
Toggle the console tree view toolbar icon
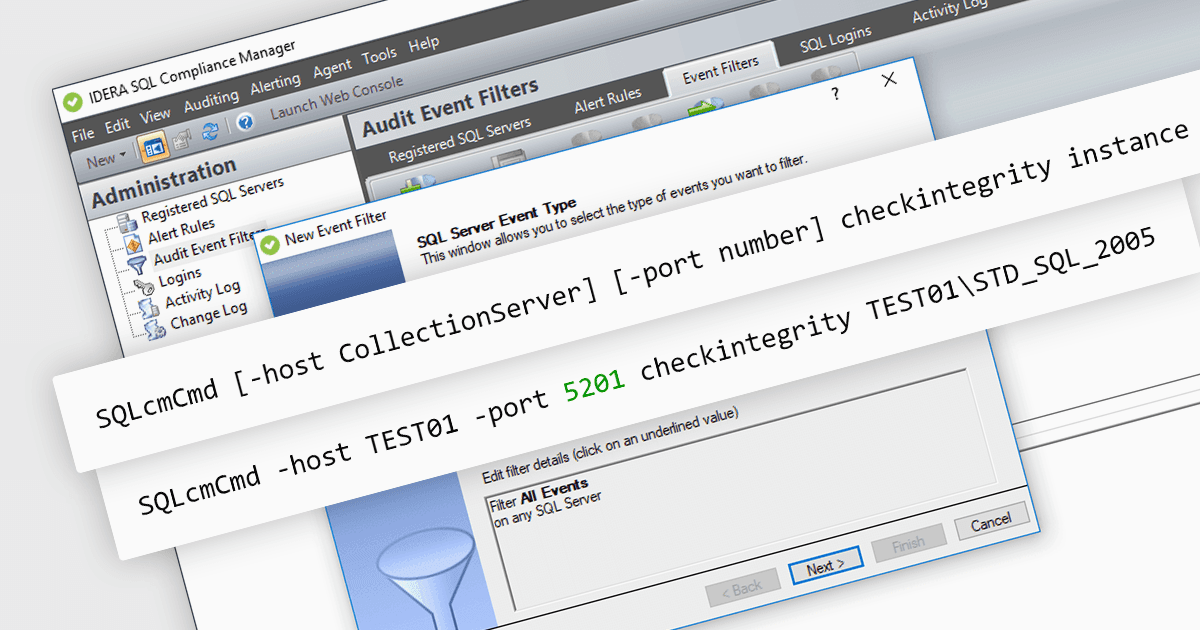click(153, 147)
